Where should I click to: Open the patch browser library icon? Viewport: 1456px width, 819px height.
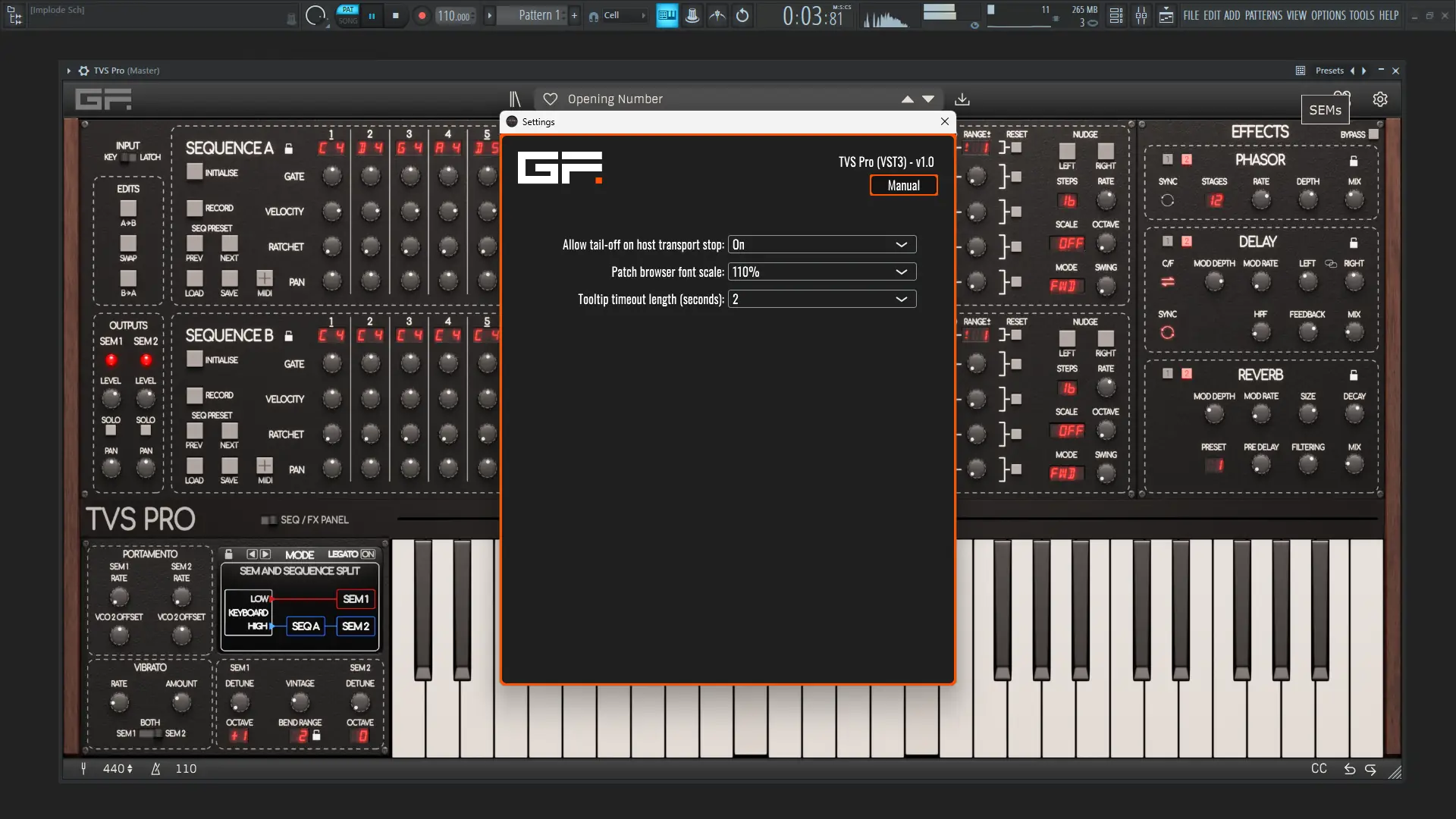tap(515, 99)
